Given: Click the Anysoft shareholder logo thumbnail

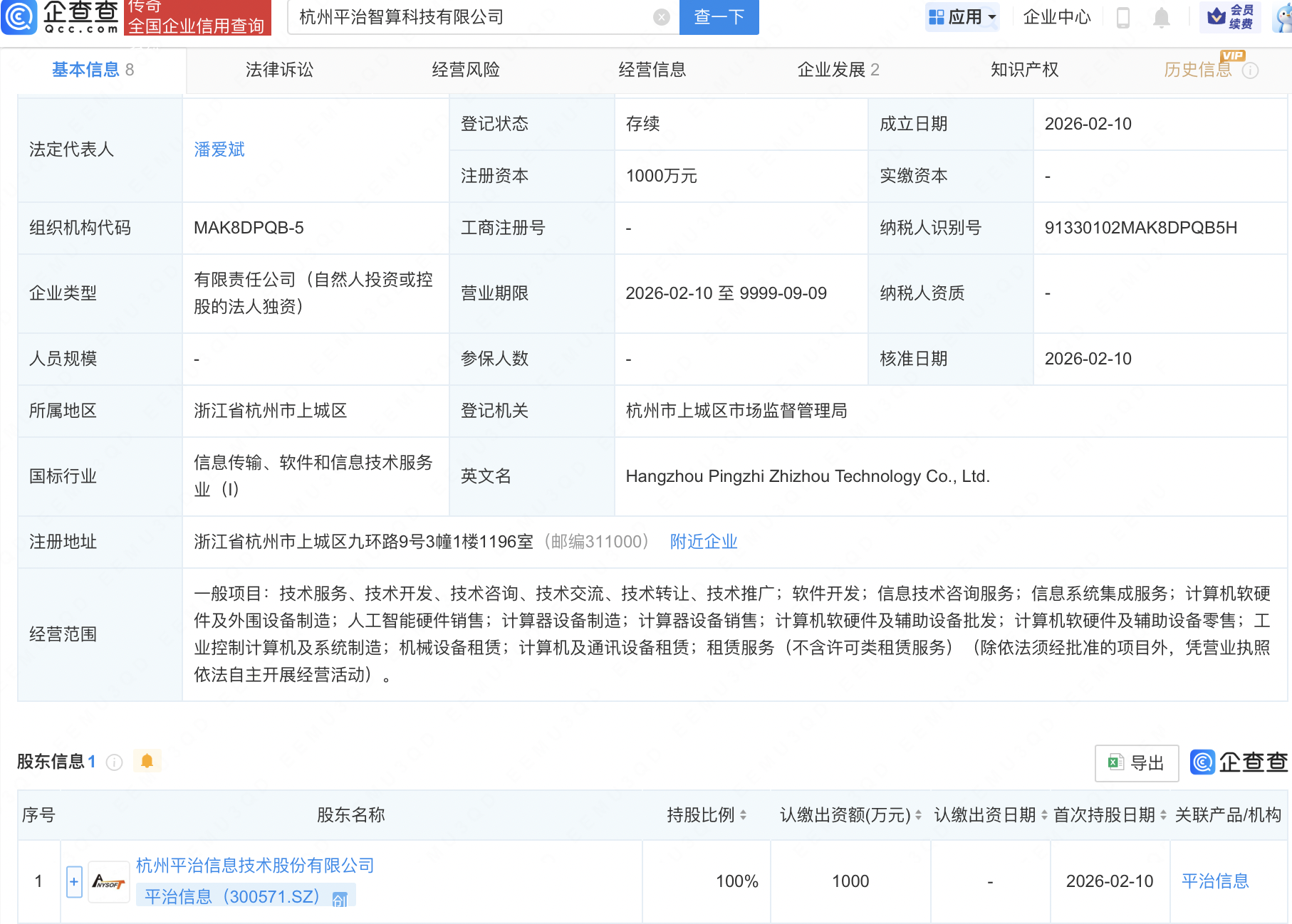Looking at the screenshot, I should tap(108, 883).
